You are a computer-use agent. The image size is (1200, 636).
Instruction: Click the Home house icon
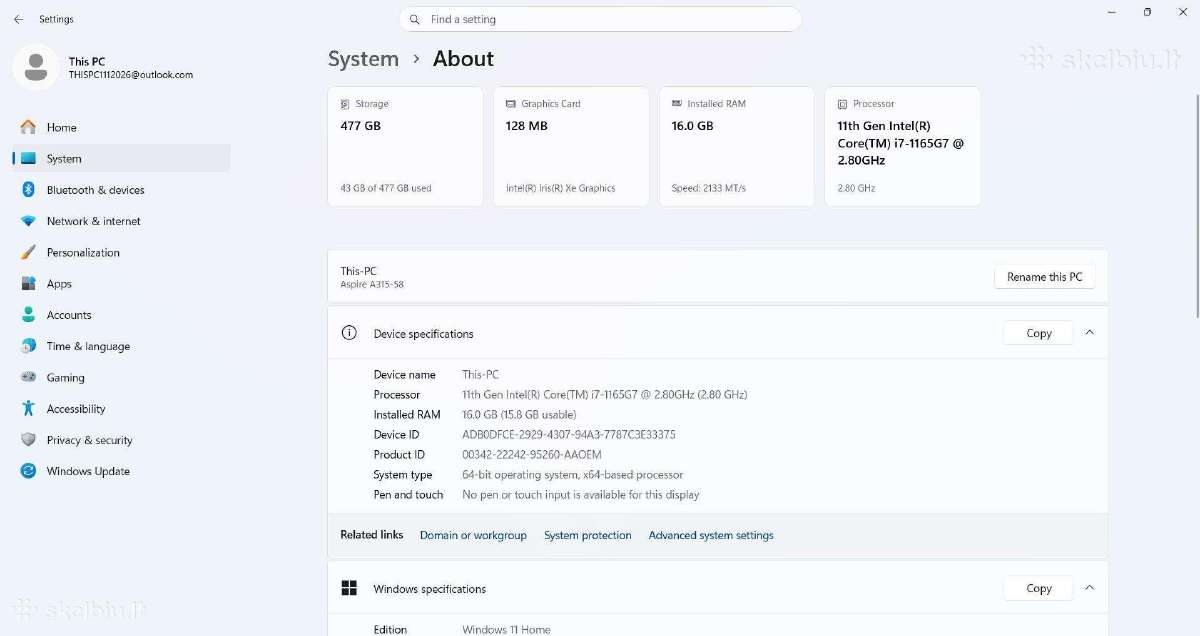28,127
